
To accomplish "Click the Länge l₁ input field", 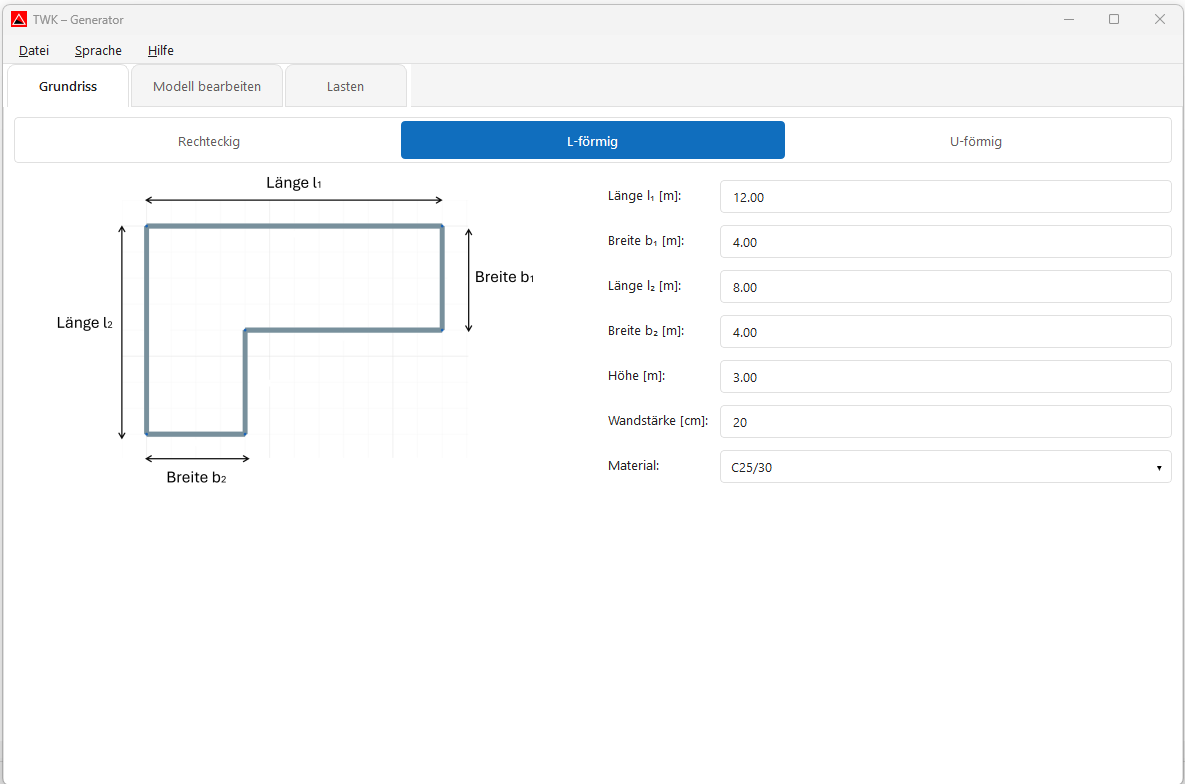I will pyautogui.click(x=944, y=197).
